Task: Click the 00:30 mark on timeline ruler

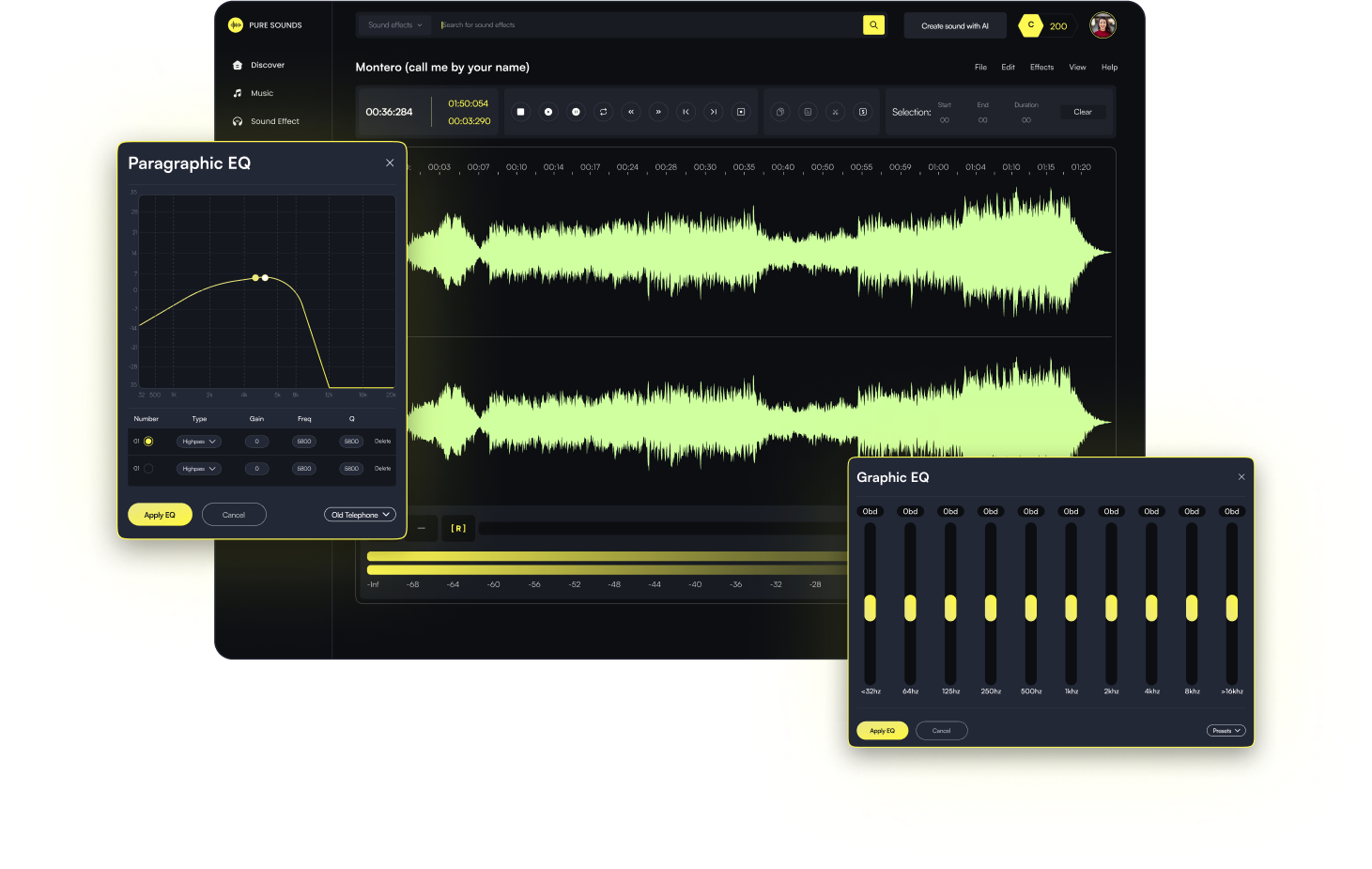Action: 705,167
